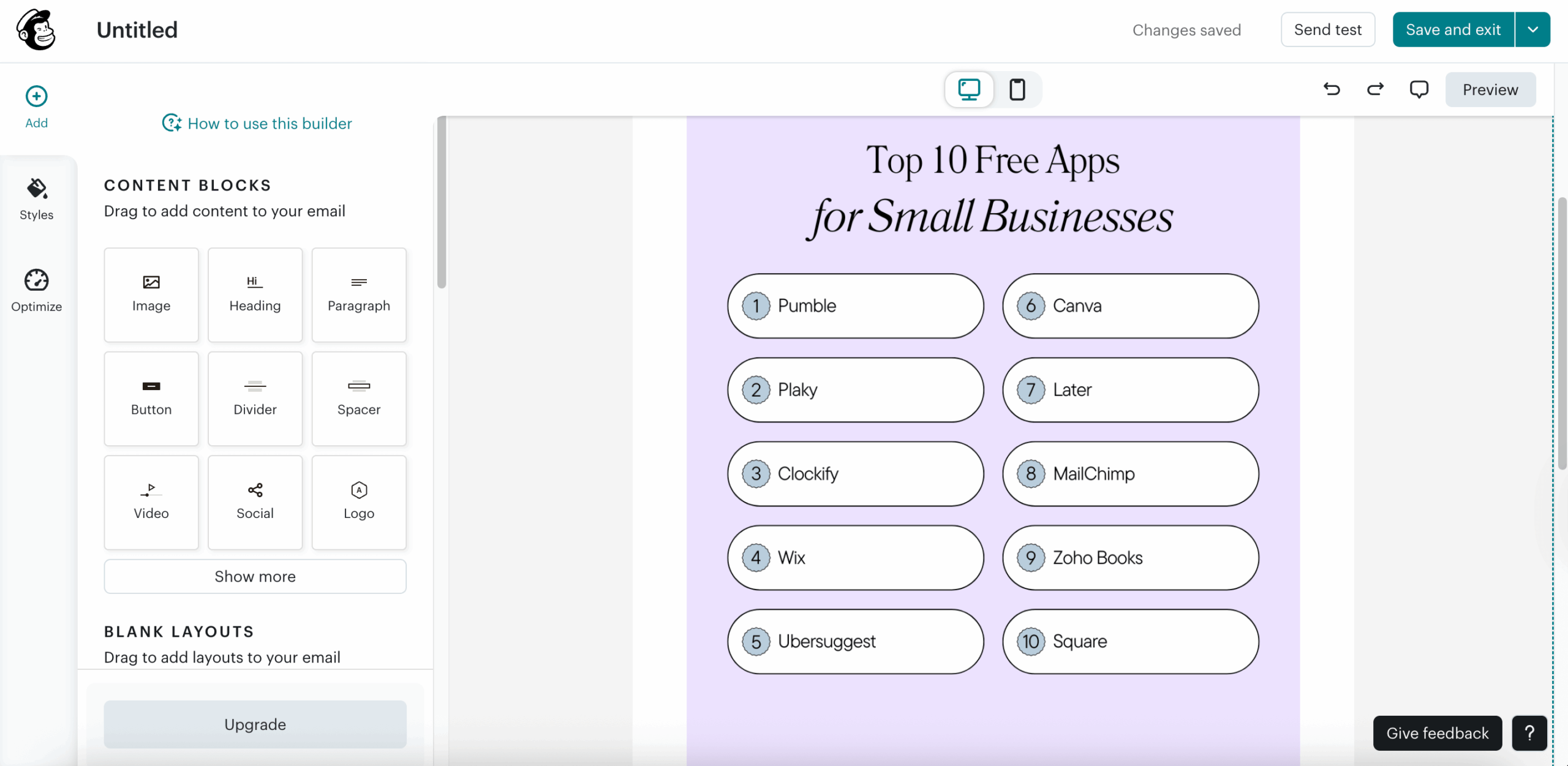This screenshot has width=1568, height=766.
Task: Select the for Small Businesses subtitle
Action: [990, 217]
